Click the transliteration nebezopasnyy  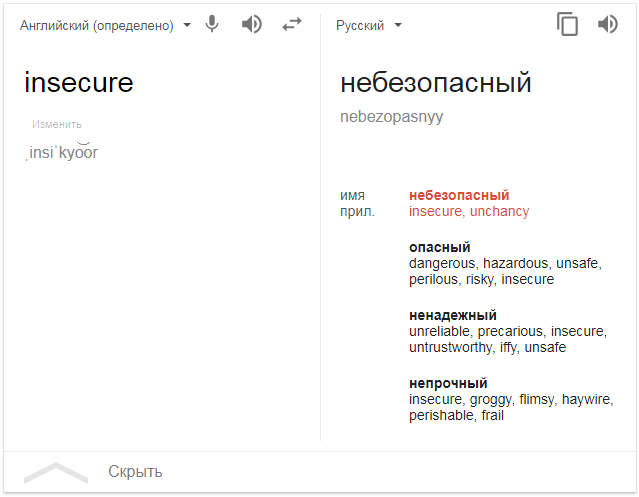pyautogui.click(x=391, y=117)
